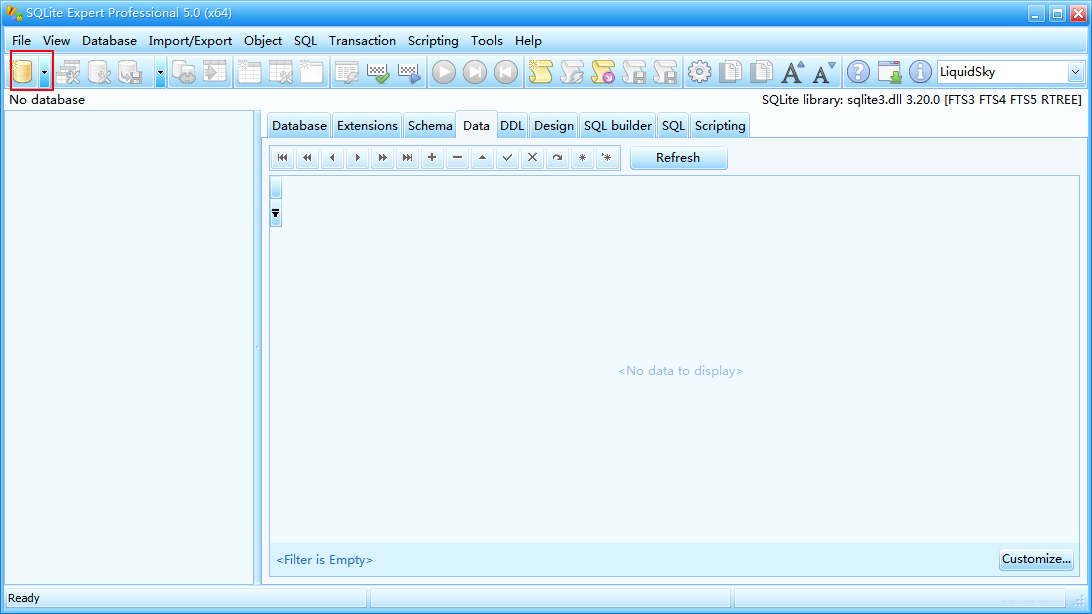Click the commit transaction green check icon
Image resolution: width=1092 pixels, height=614 pixels.
coord(378,72)
